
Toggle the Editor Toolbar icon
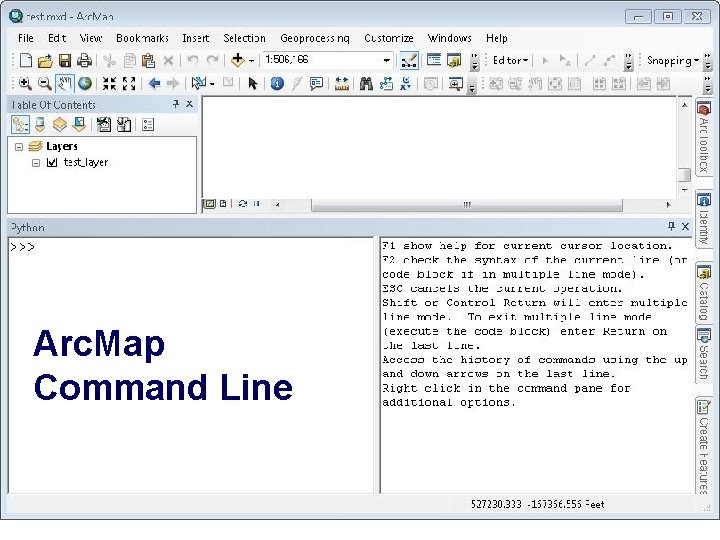[x=409, y=61]
